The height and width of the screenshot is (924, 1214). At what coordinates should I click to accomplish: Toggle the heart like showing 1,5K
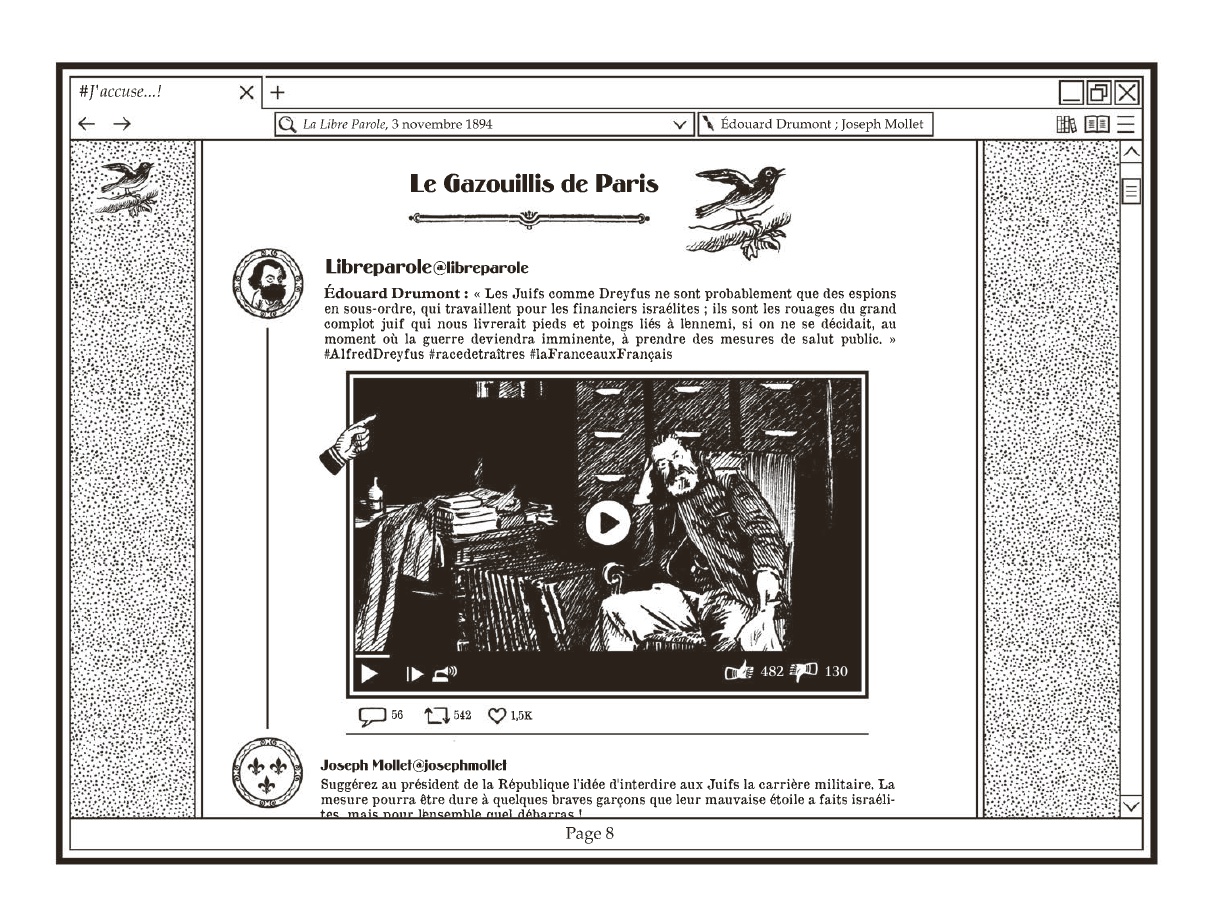coord(497,716)
